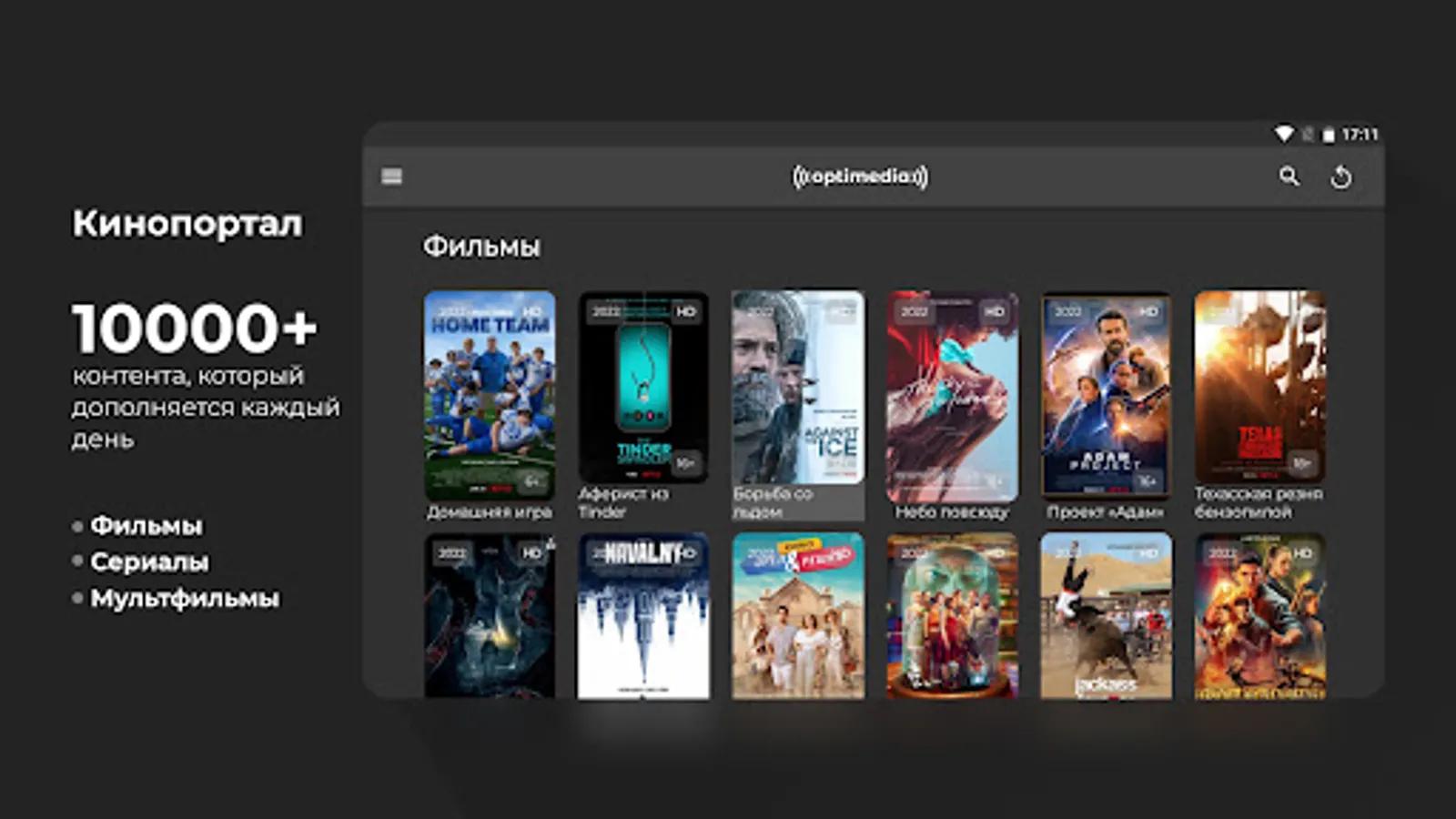Screen dimensions: 1456x819
Task: Open The Adam Project poster
Action: pyautogui.click(x=1107, y=395)
